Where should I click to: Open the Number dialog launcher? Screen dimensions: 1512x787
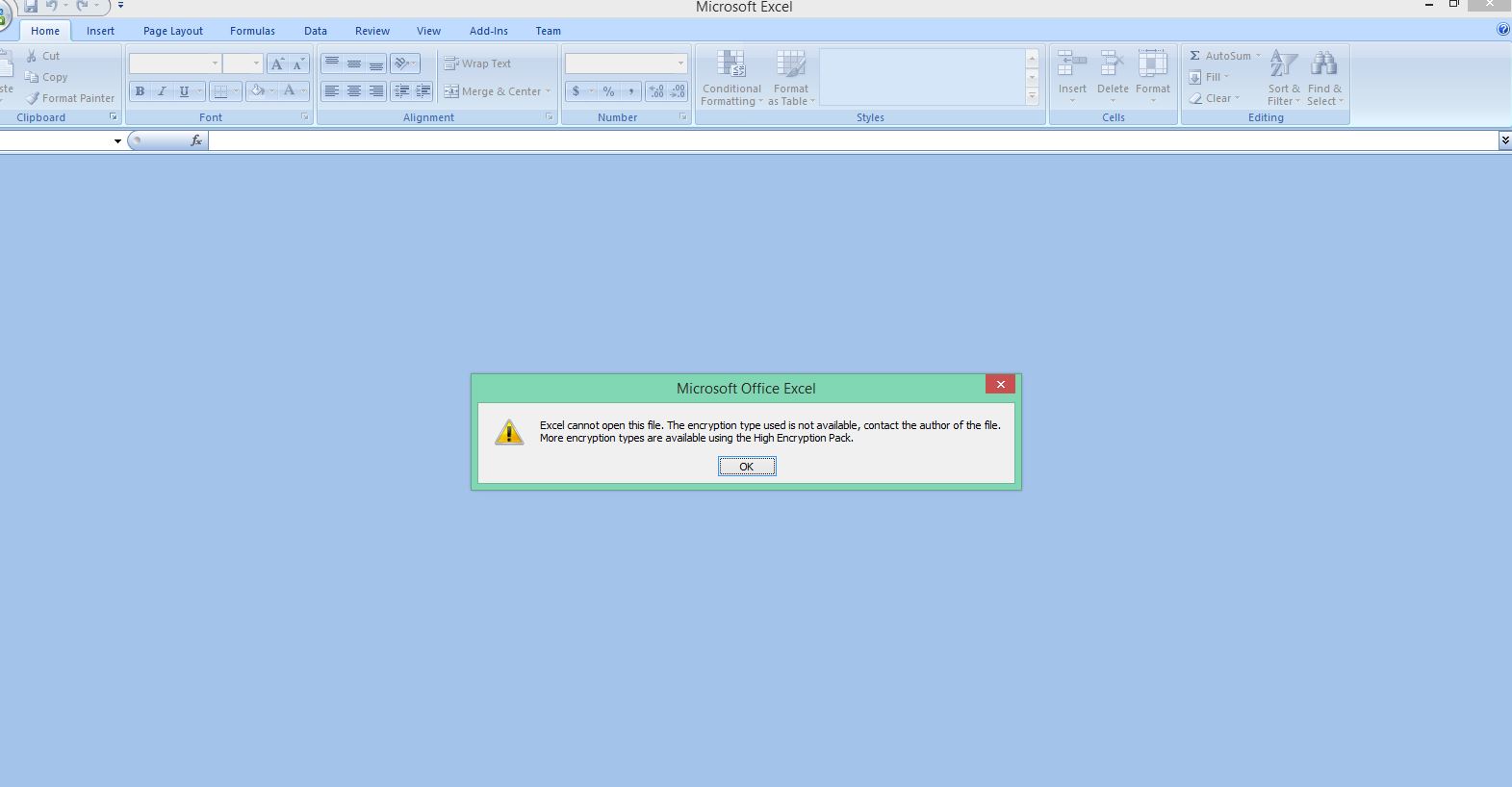click(683, 117)
